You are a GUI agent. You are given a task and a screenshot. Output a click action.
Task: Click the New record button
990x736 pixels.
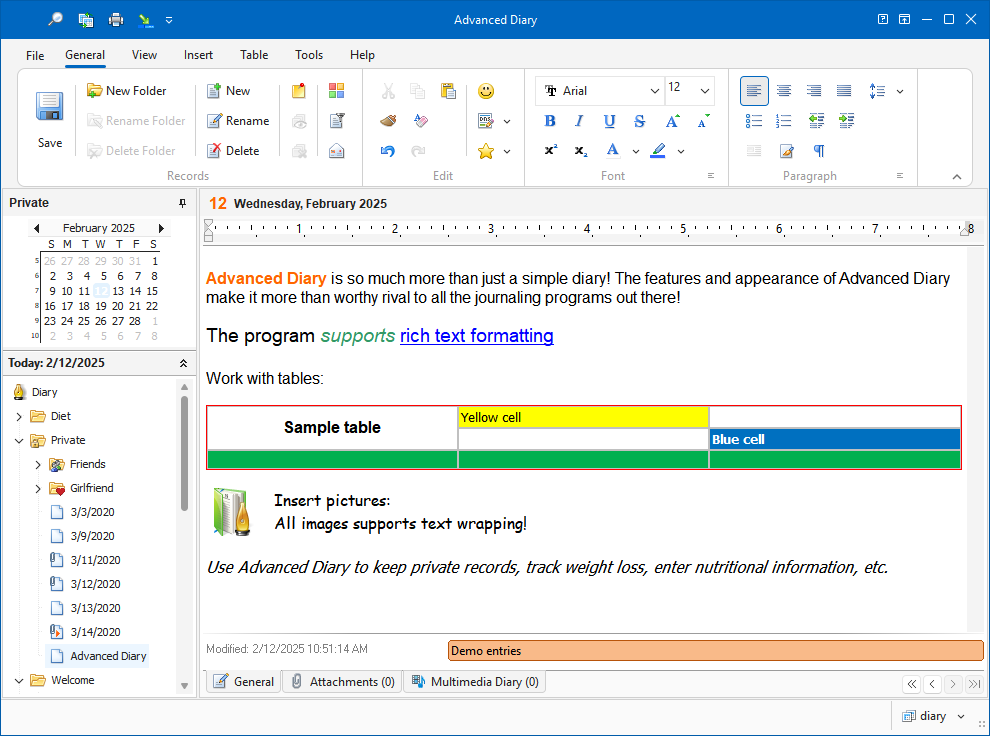[229, 91]
